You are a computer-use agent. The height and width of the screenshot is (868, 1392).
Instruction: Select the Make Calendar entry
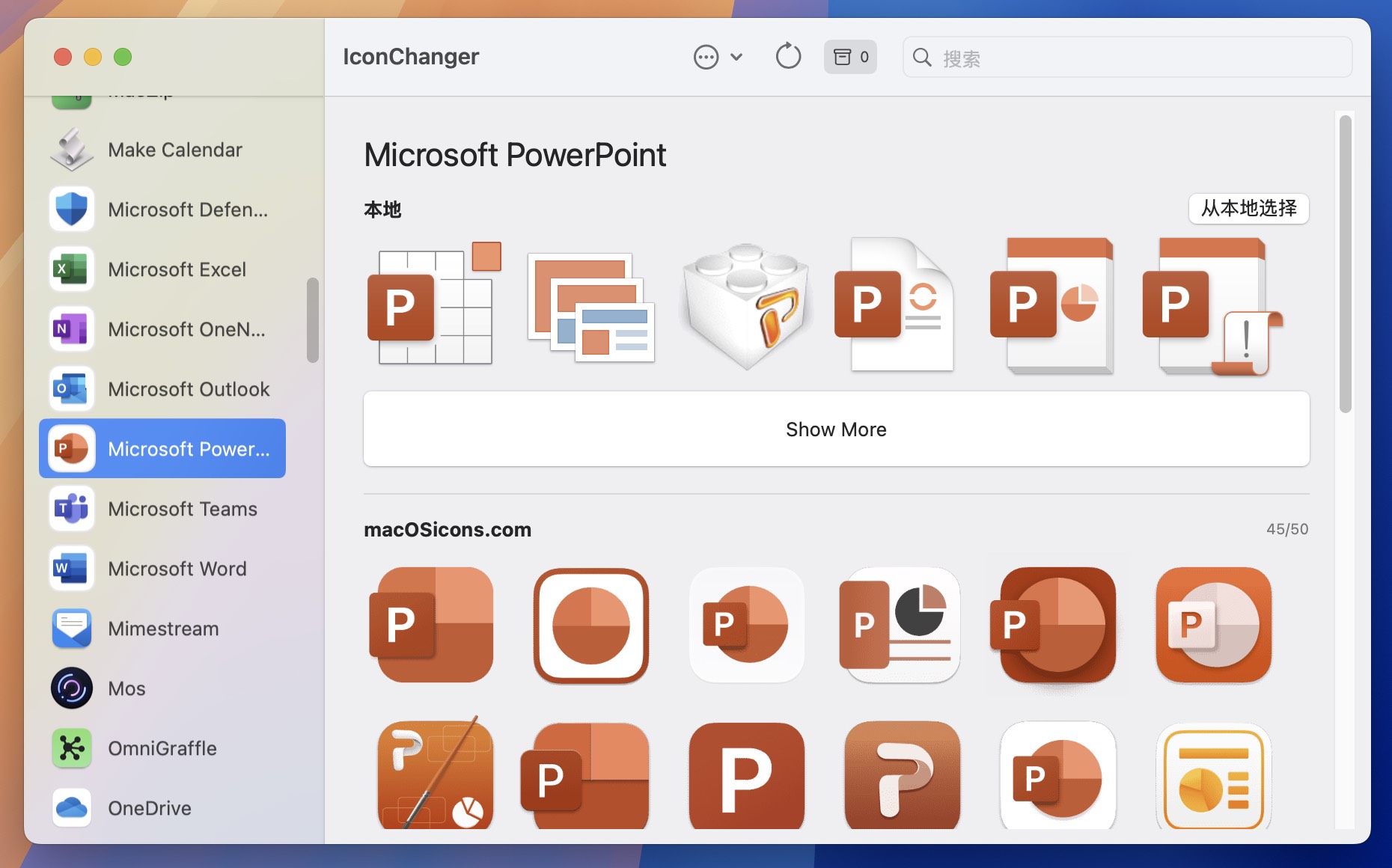(174, 149)
